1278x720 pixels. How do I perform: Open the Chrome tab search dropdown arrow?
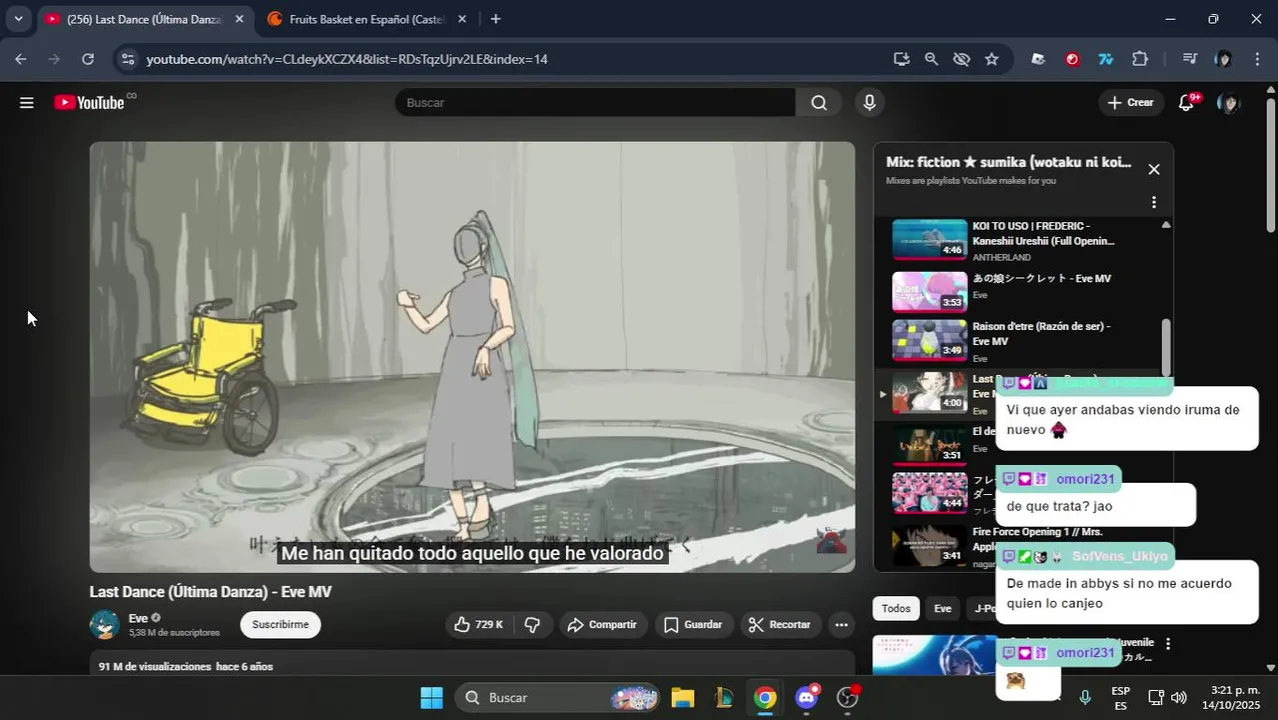[18, 19]
